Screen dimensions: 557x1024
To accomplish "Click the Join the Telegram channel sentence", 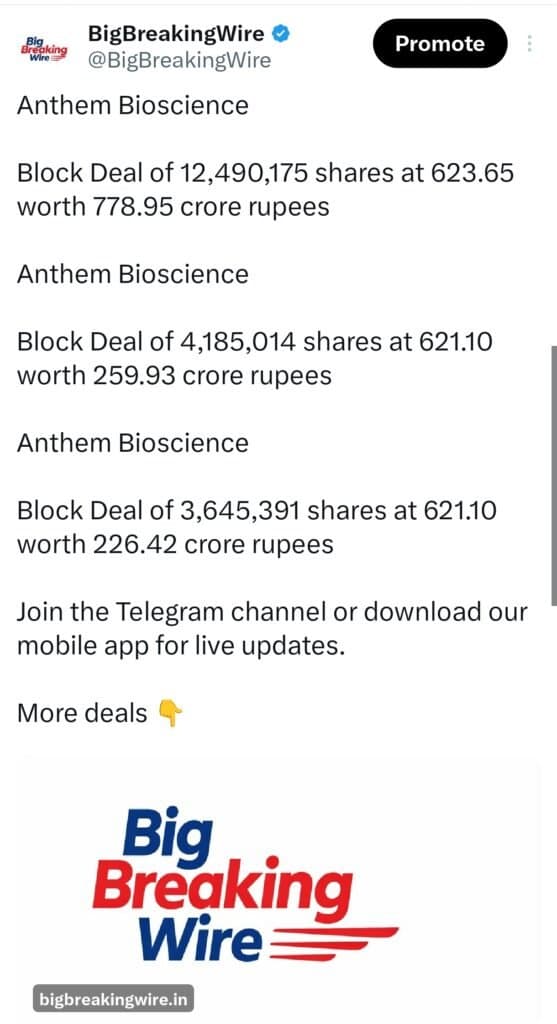I will [272, 629].
